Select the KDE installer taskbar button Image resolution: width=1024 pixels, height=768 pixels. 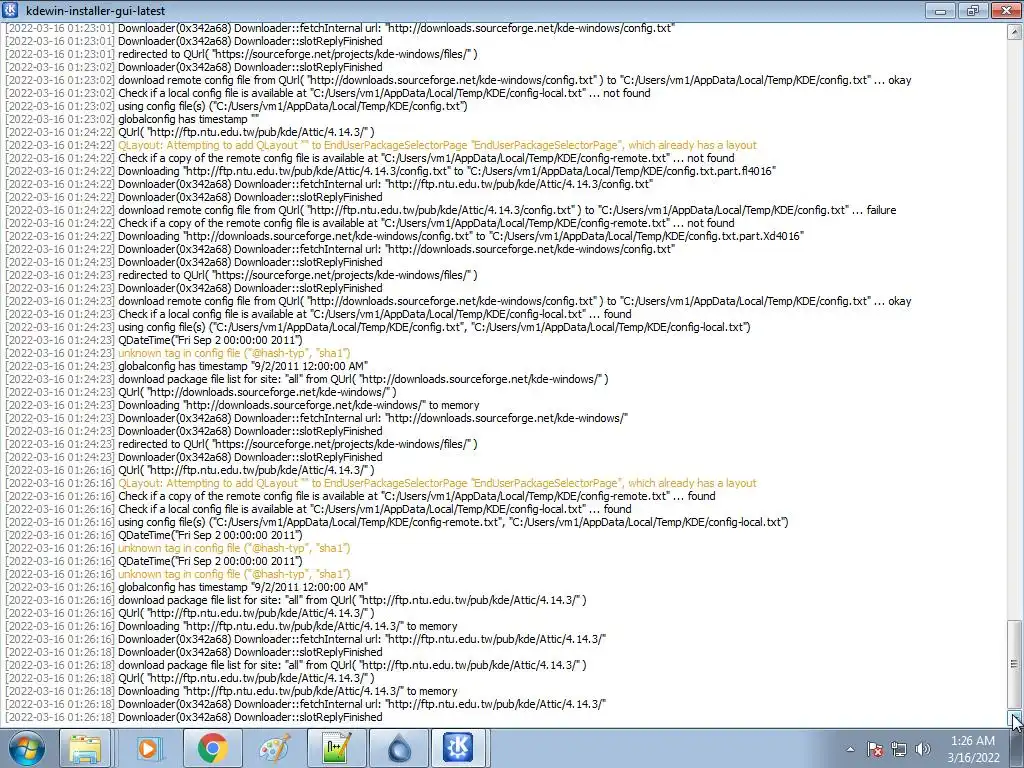pos(458,748)
